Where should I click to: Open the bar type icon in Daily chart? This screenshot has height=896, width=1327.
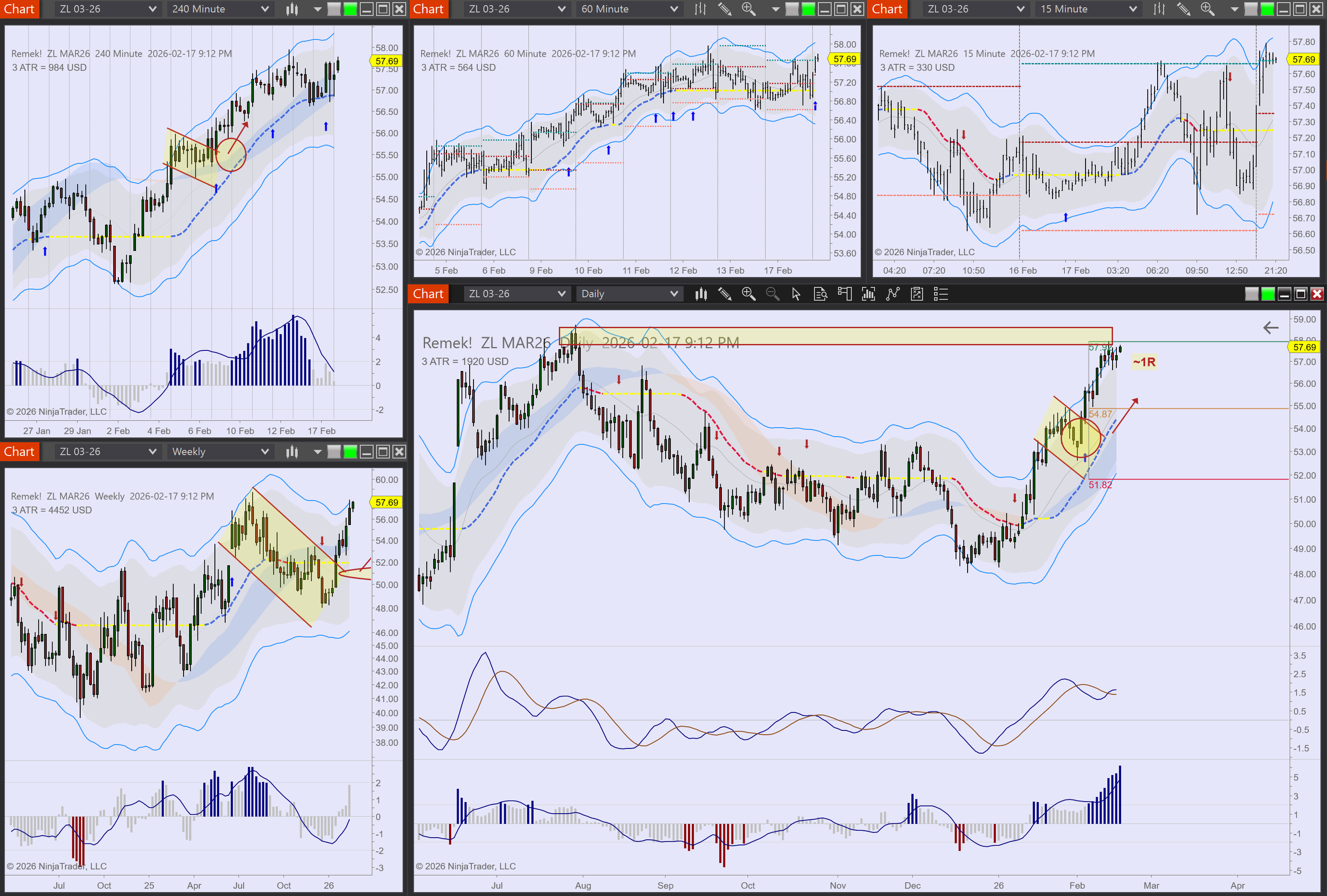point(701,294)
